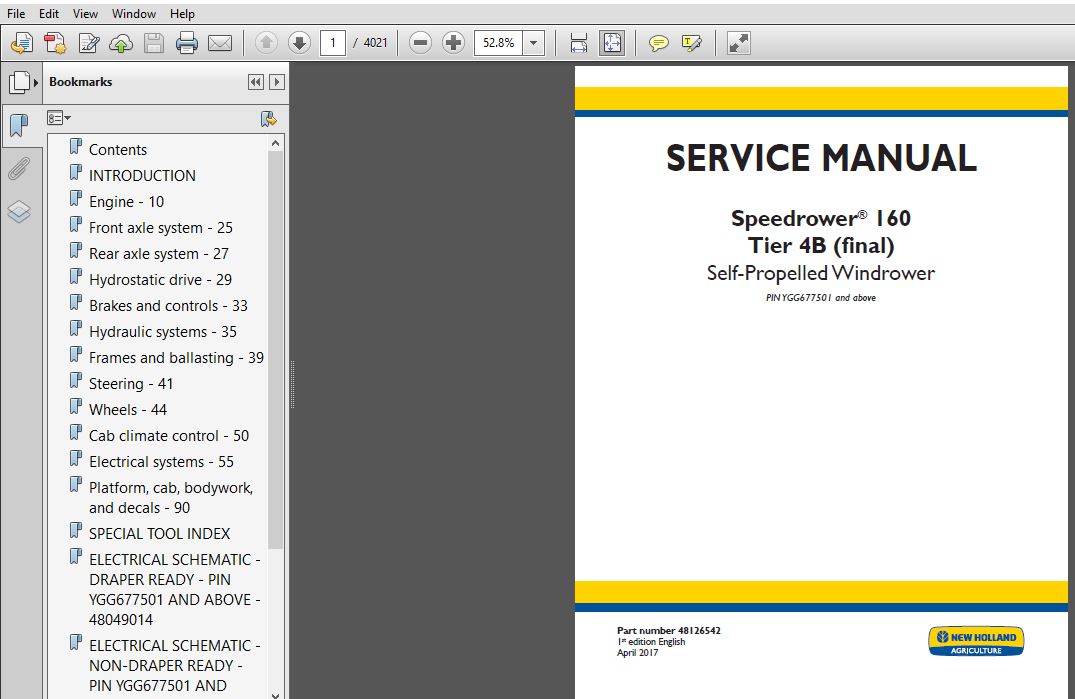The image size is (1075, 699).
Task: Click the full screen expand icon
Action: [738, 43]
